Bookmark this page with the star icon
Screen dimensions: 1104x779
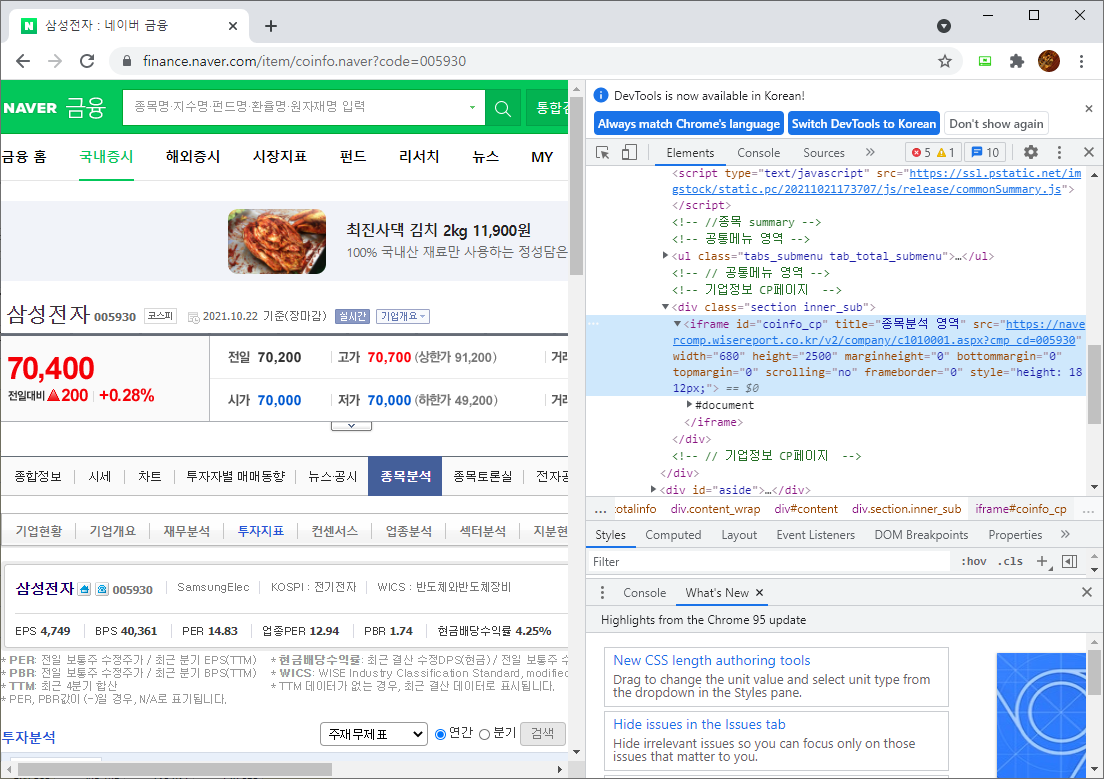(945, 61)
